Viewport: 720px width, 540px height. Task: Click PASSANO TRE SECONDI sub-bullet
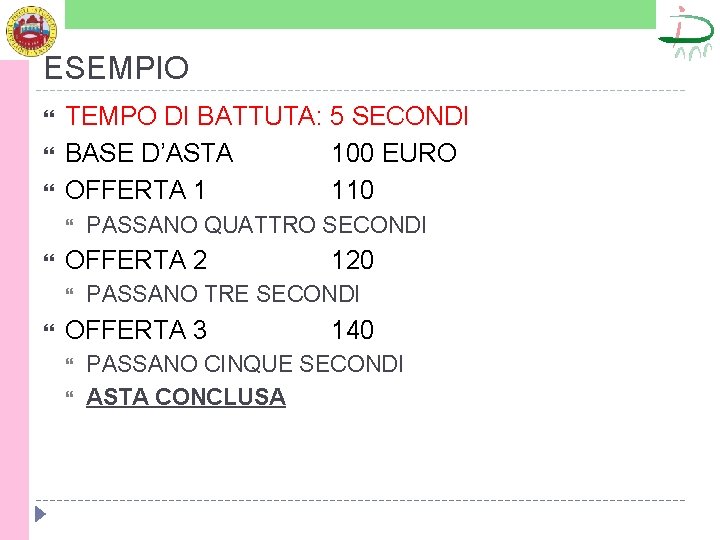click(223, 294)
